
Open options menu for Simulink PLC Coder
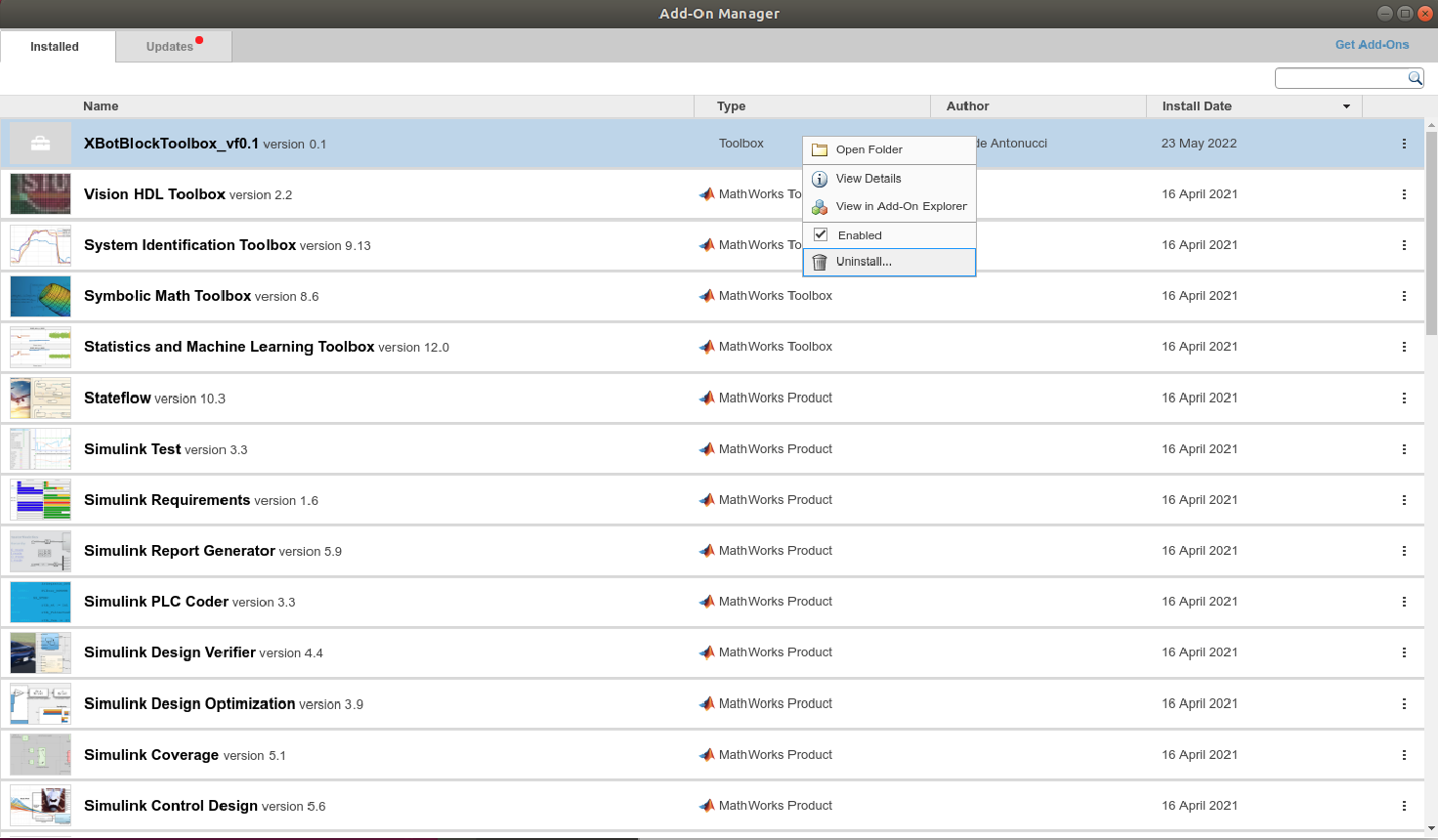click(1404, 602)
